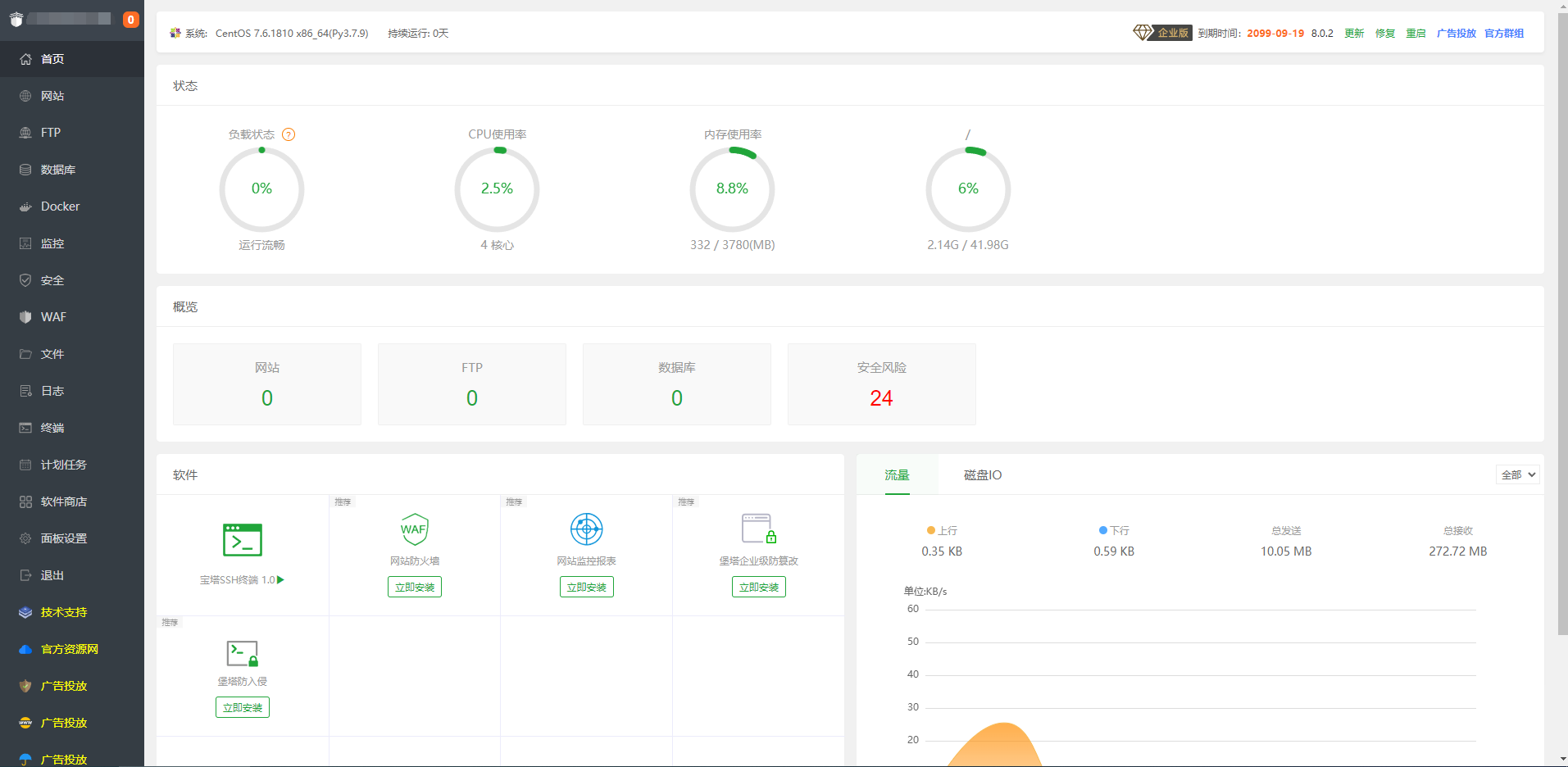Install 网站防火墙 with 立即安装 button

pyautogui.click(x=415, y=587)
